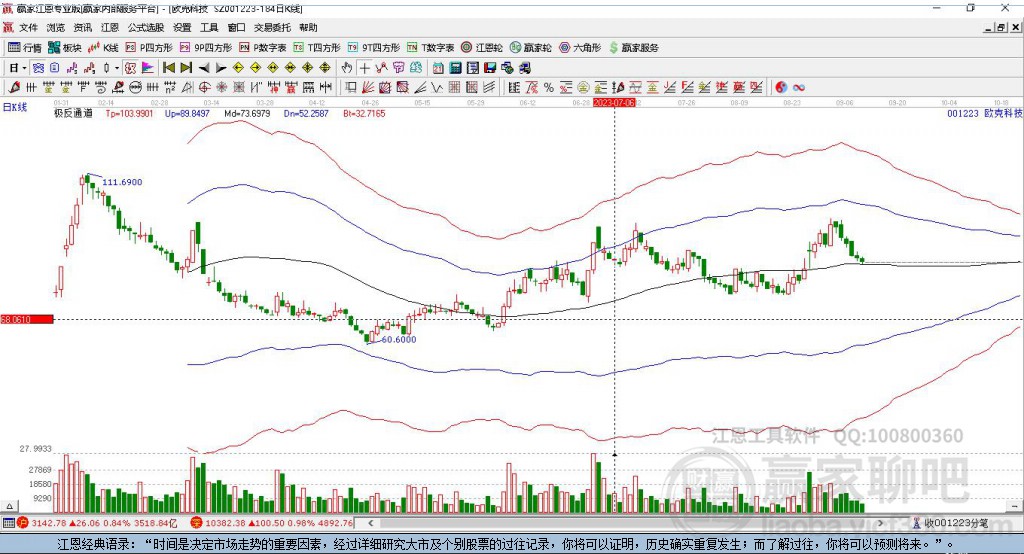Click the 001223 欧克科技 stock name
Screen dimensions: 1024x554
point(985,113)
